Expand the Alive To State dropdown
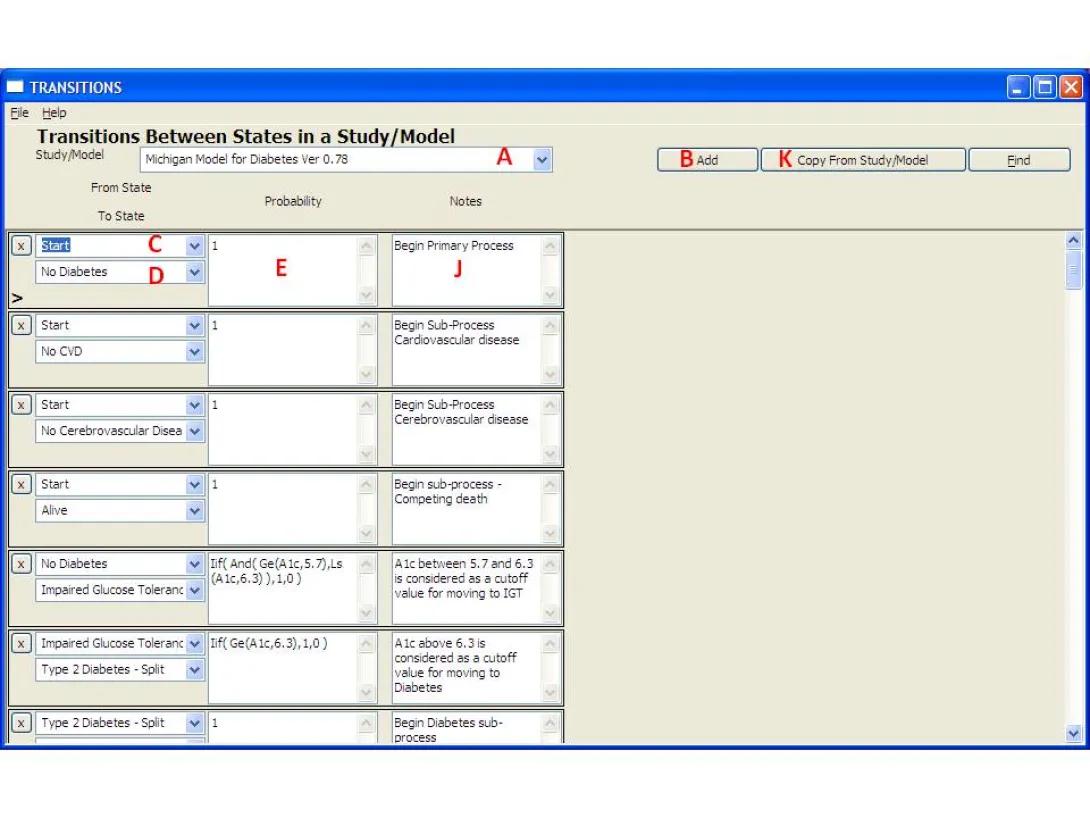1090x818 pixels. [x=195, y=511]
